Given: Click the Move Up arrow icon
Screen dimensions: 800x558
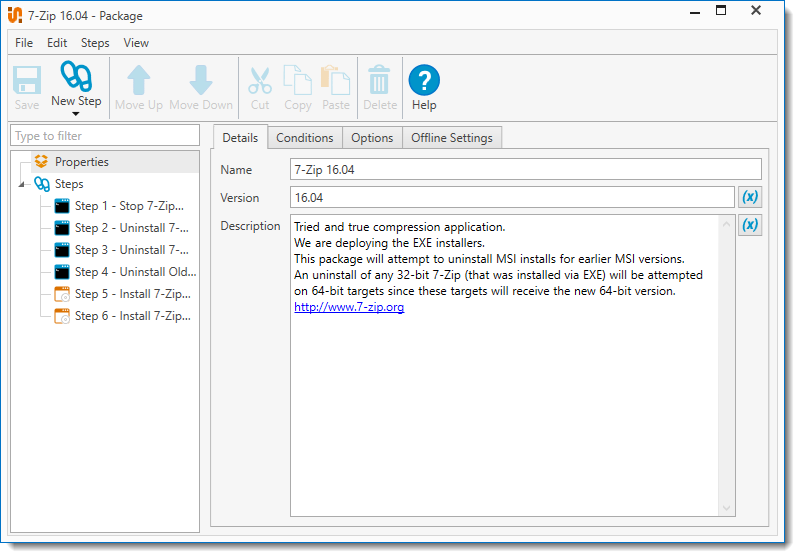Looking at the screenshot, I should 139,80.
